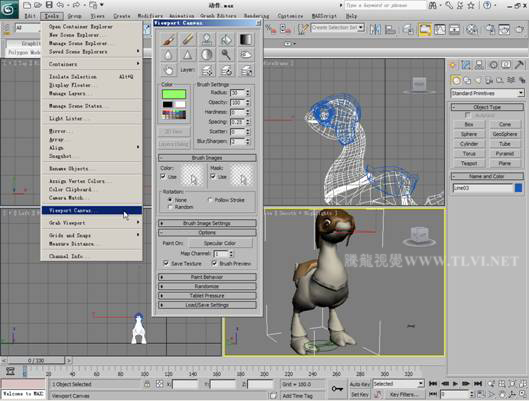
Task: Toggle the Brush Preview checkbox
Action: (214, 263)
